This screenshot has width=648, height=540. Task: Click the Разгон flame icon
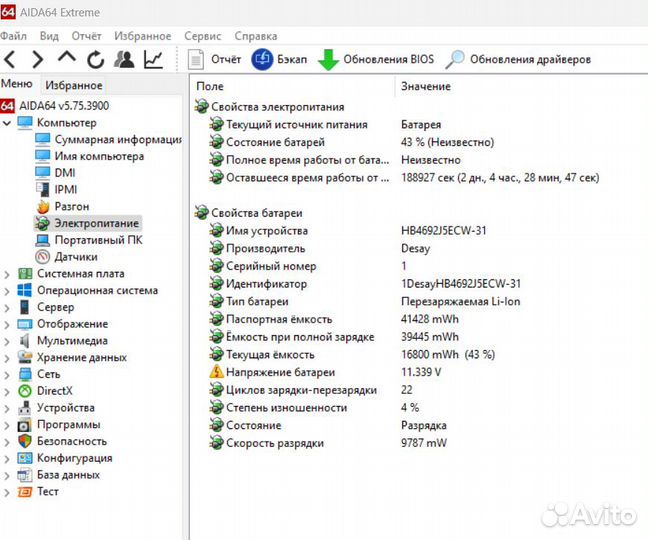tap(43, 206)
